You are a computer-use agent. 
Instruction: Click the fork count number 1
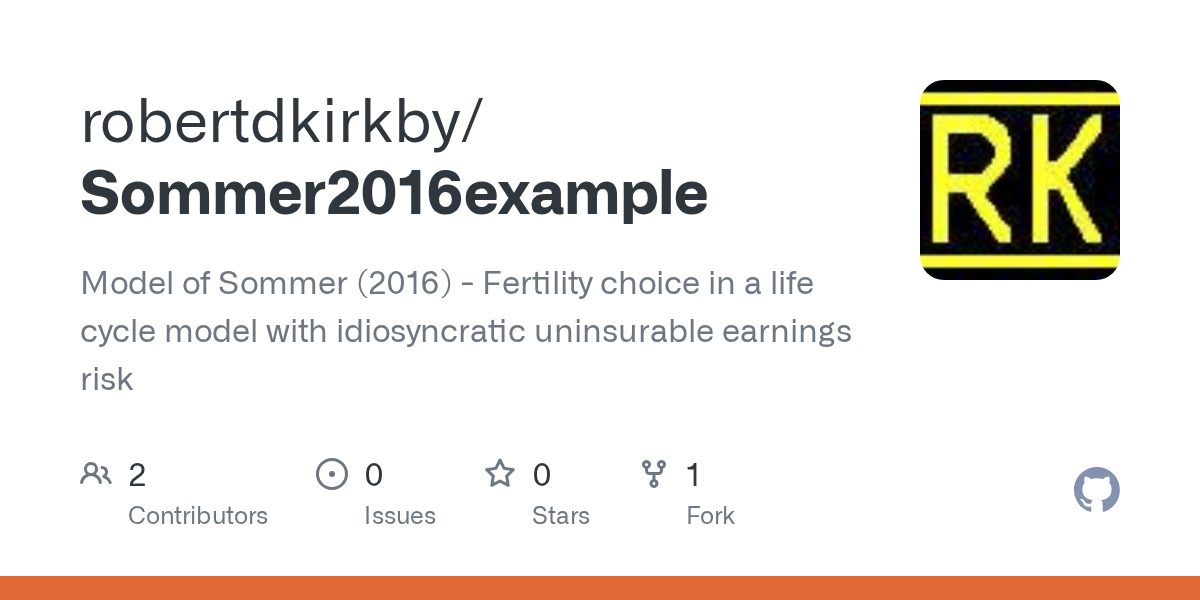pyautogui.click(x=693, y=475)
